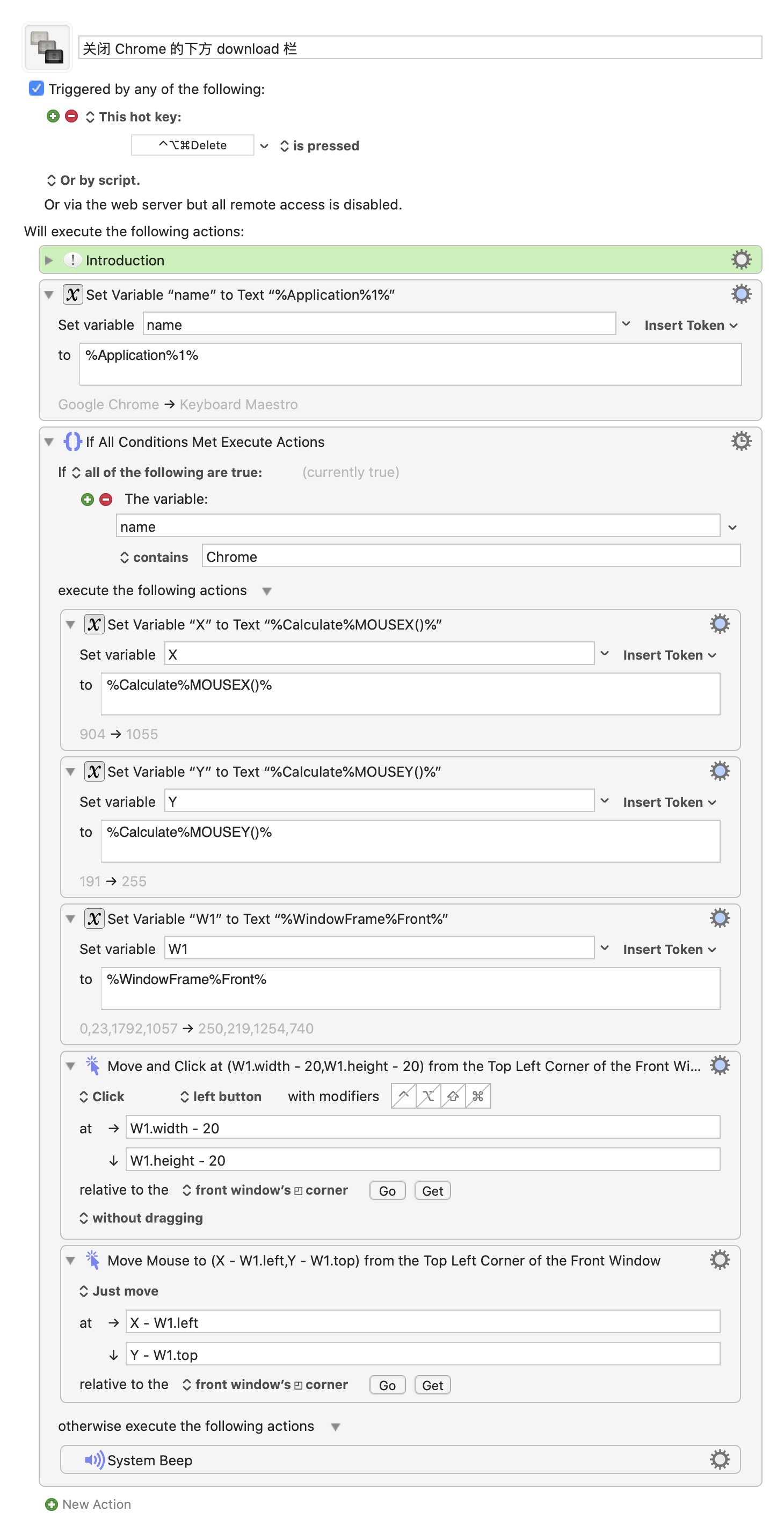Screen dimensions: 784x1533
Task: Open the left button popup menu
Action: 221,1096
